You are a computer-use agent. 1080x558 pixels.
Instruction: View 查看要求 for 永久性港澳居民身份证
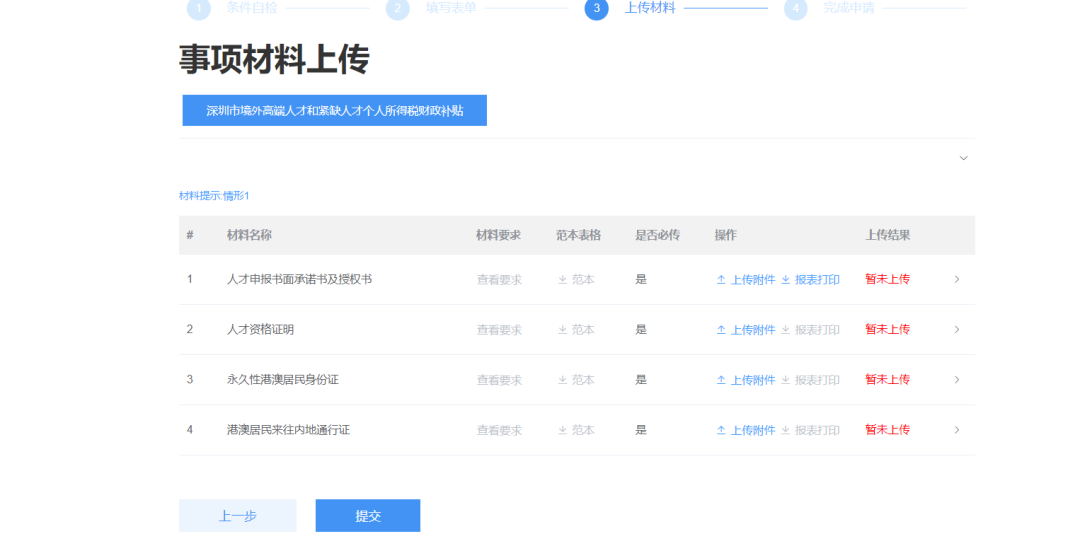point(499,380)
